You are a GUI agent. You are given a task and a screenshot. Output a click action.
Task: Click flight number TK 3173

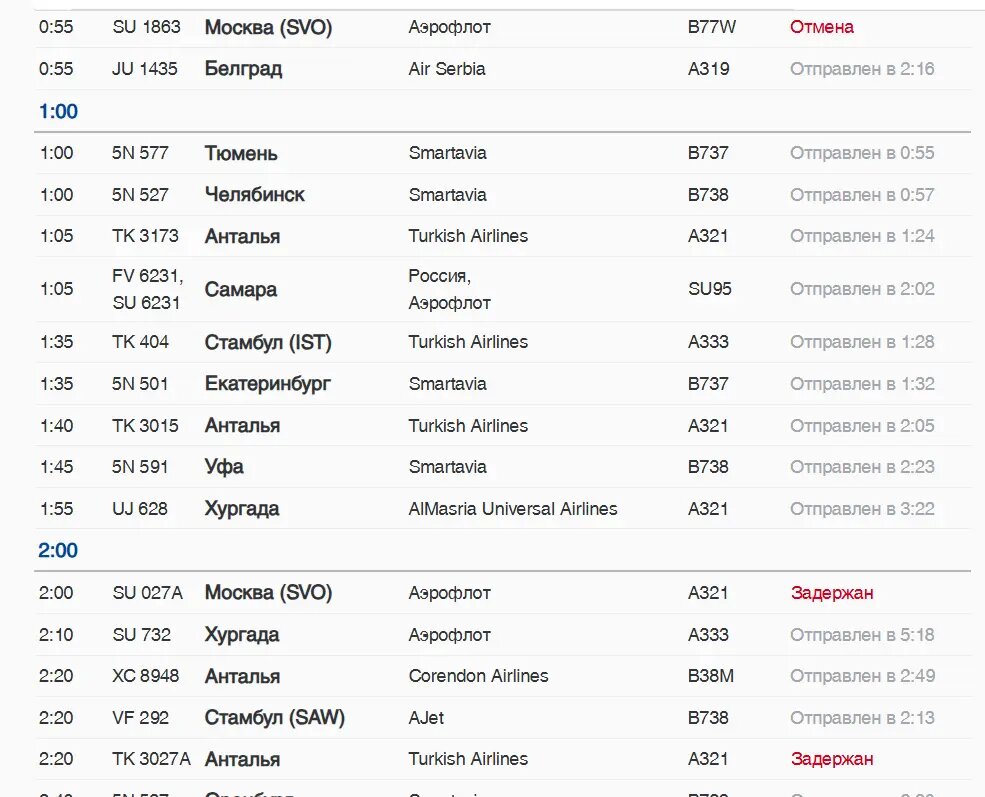pos(145,236)
